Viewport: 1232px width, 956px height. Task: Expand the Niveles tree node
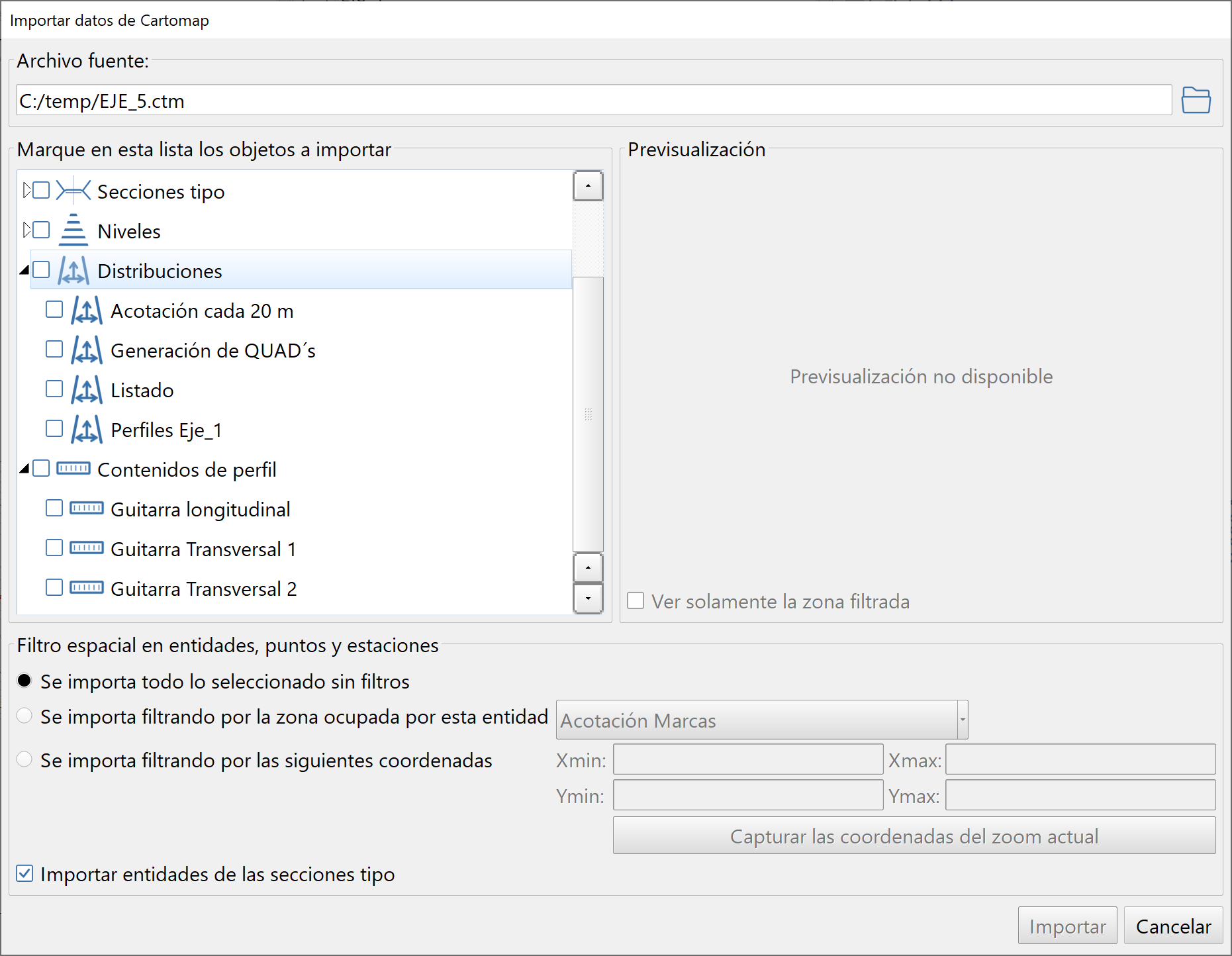[26, 230]
